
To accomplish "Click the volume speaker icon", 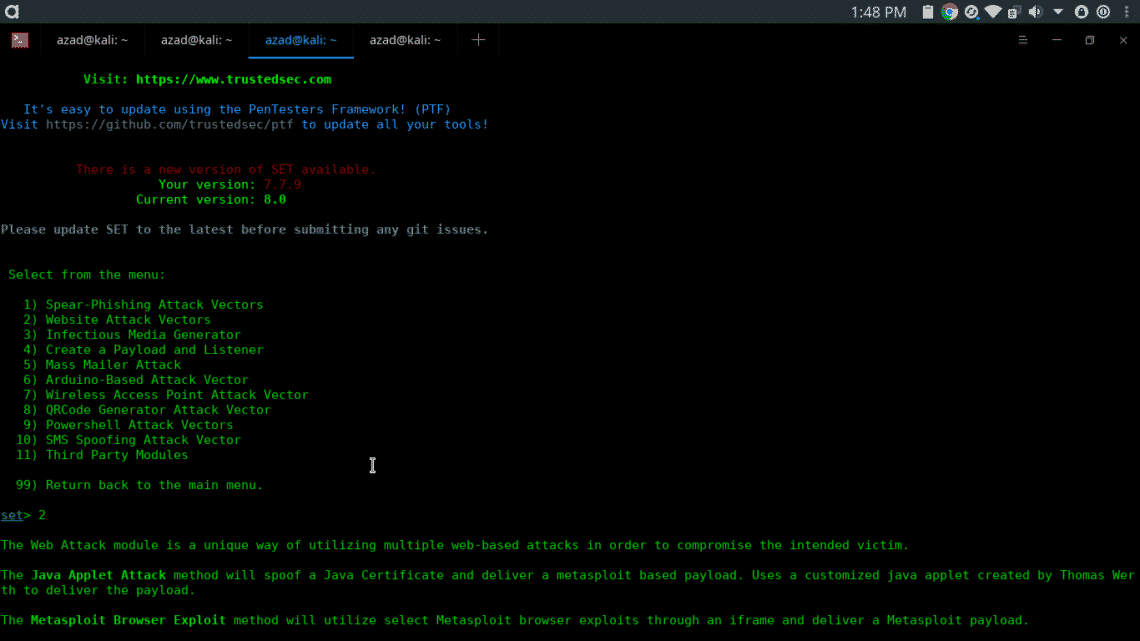I will click(x=1035, y=12).
